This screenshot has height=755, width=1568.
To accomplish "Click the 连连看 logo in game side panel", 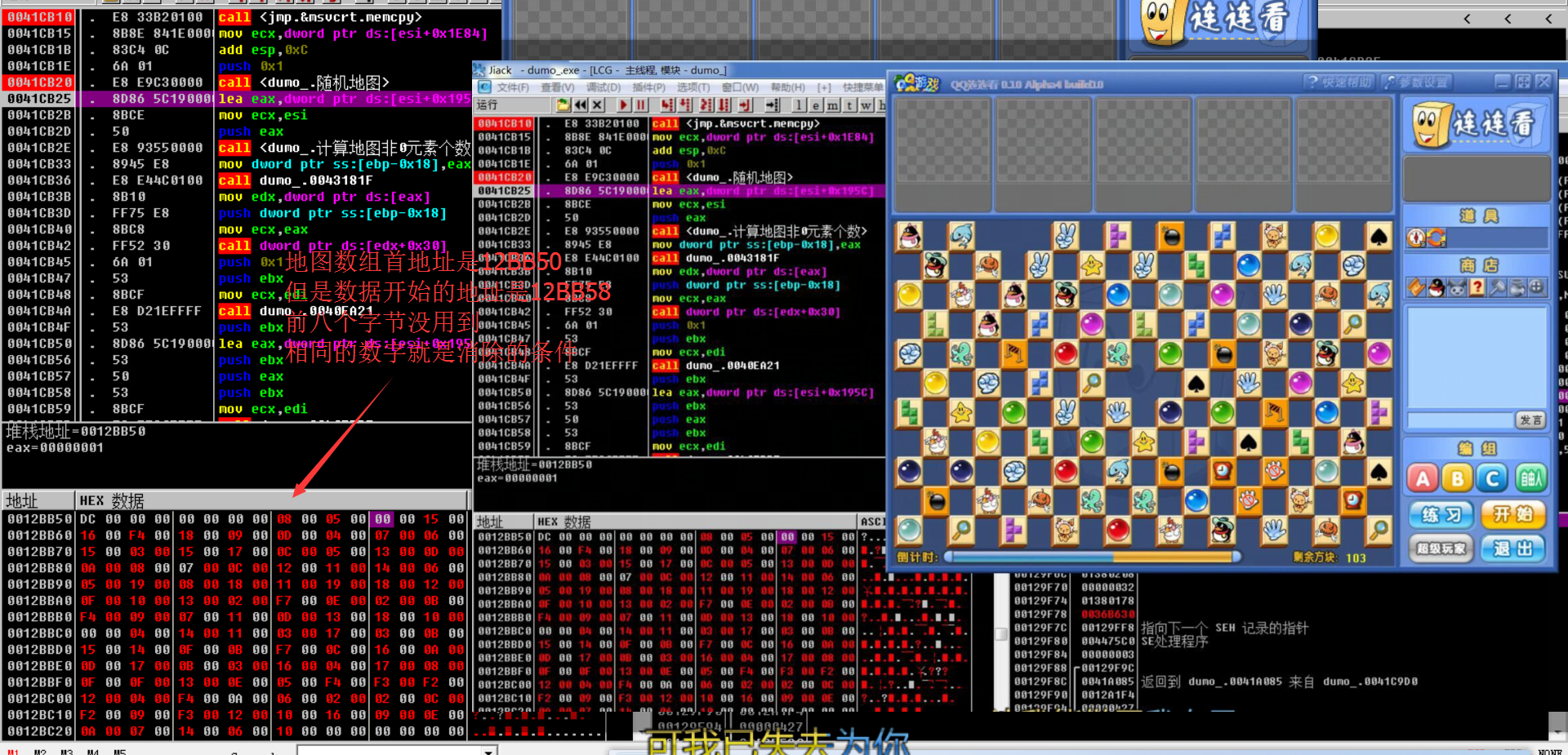I will 1477,125.
